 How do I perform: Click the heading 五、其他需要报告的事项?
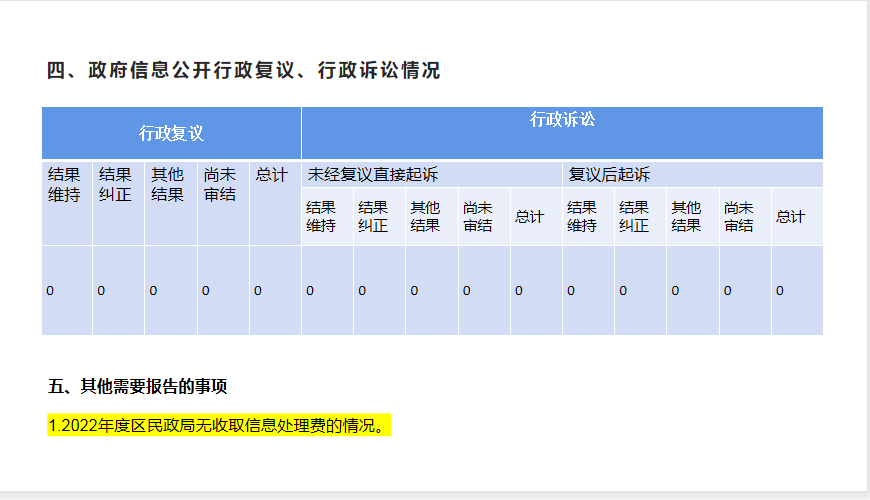point(138,386)
